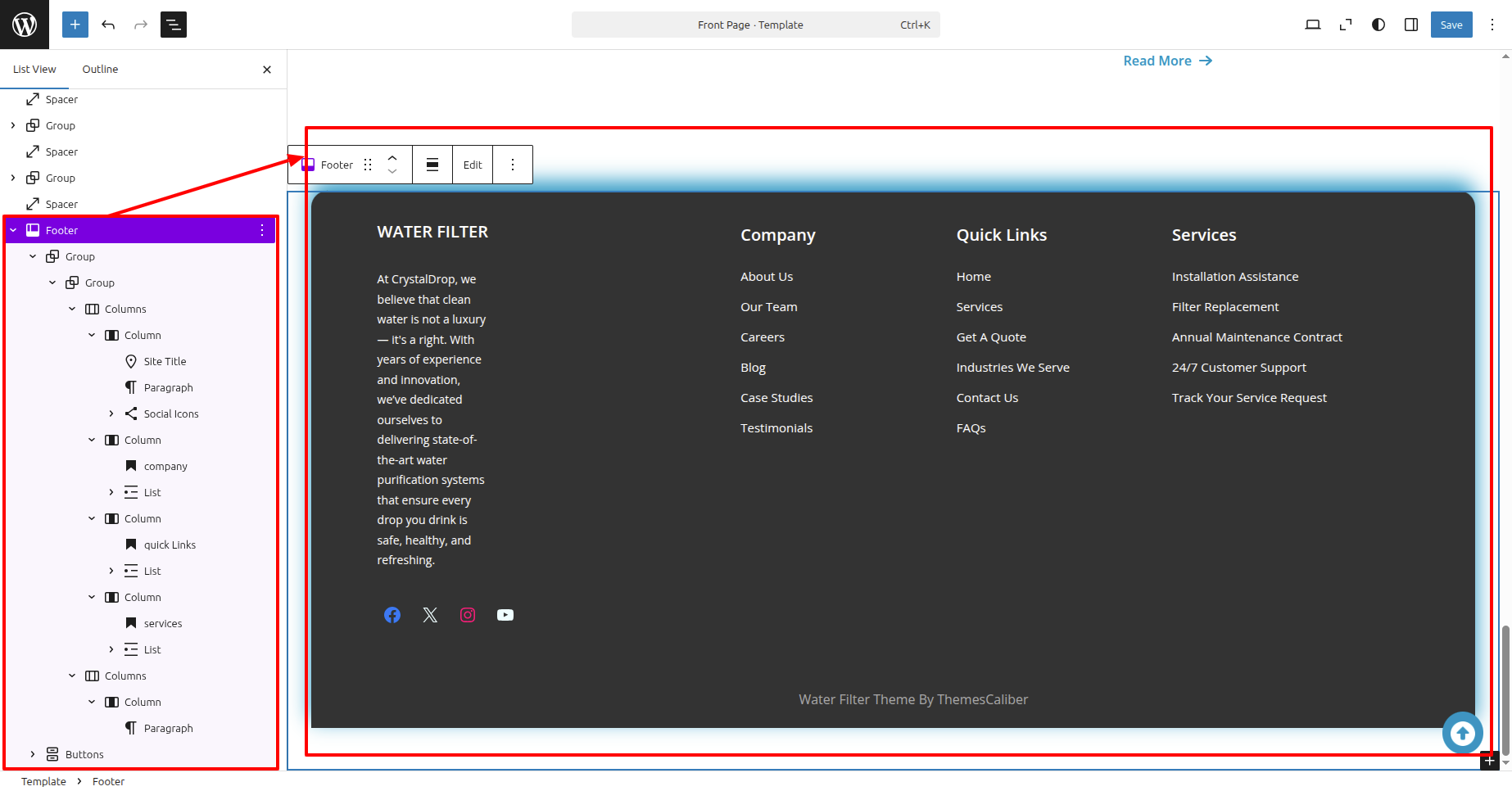The image size is (1512, 791).
Task: Open the desktop view preview icon
Action: tap(1313, 25)
